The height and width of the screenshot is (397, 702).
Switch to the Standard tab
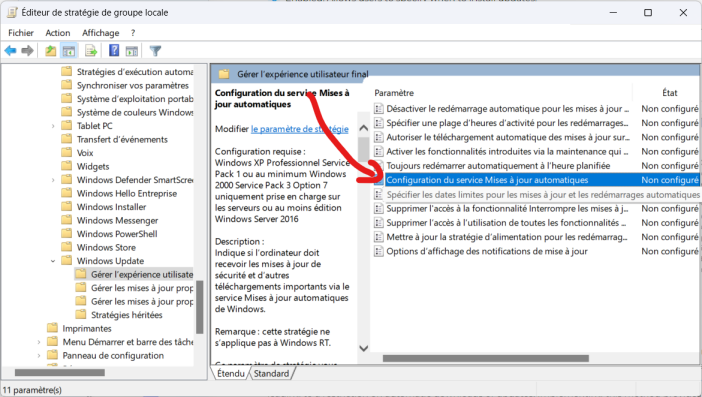[271, 373]
